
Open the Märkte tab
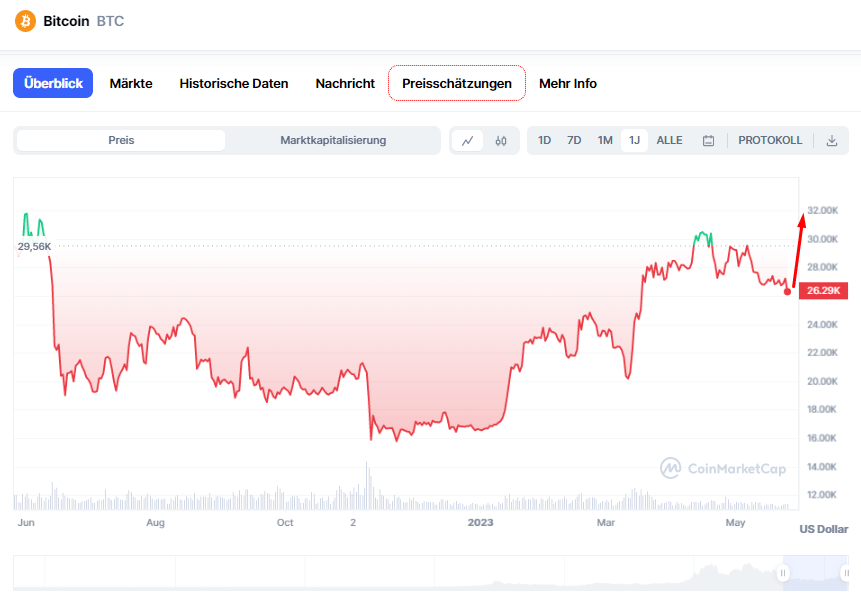pyautogui.click(x=131, y=83)
